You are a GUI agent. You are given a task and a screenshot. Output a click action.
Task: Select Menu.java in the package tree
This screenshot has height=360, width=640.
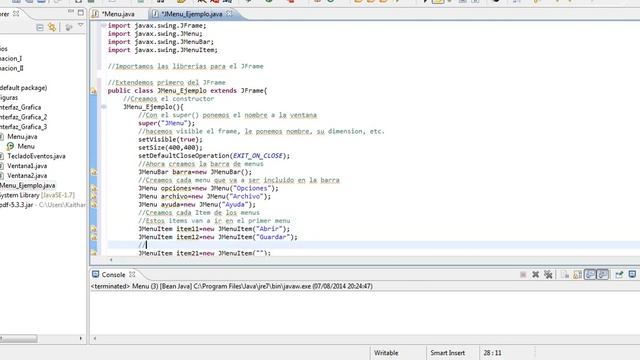[22, 137]
